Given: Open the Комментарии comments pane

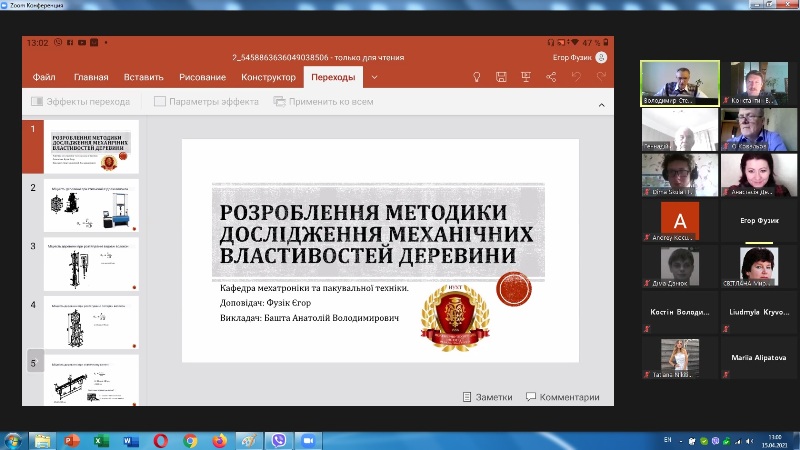Looking at the screenshot, I should (562, 397).
